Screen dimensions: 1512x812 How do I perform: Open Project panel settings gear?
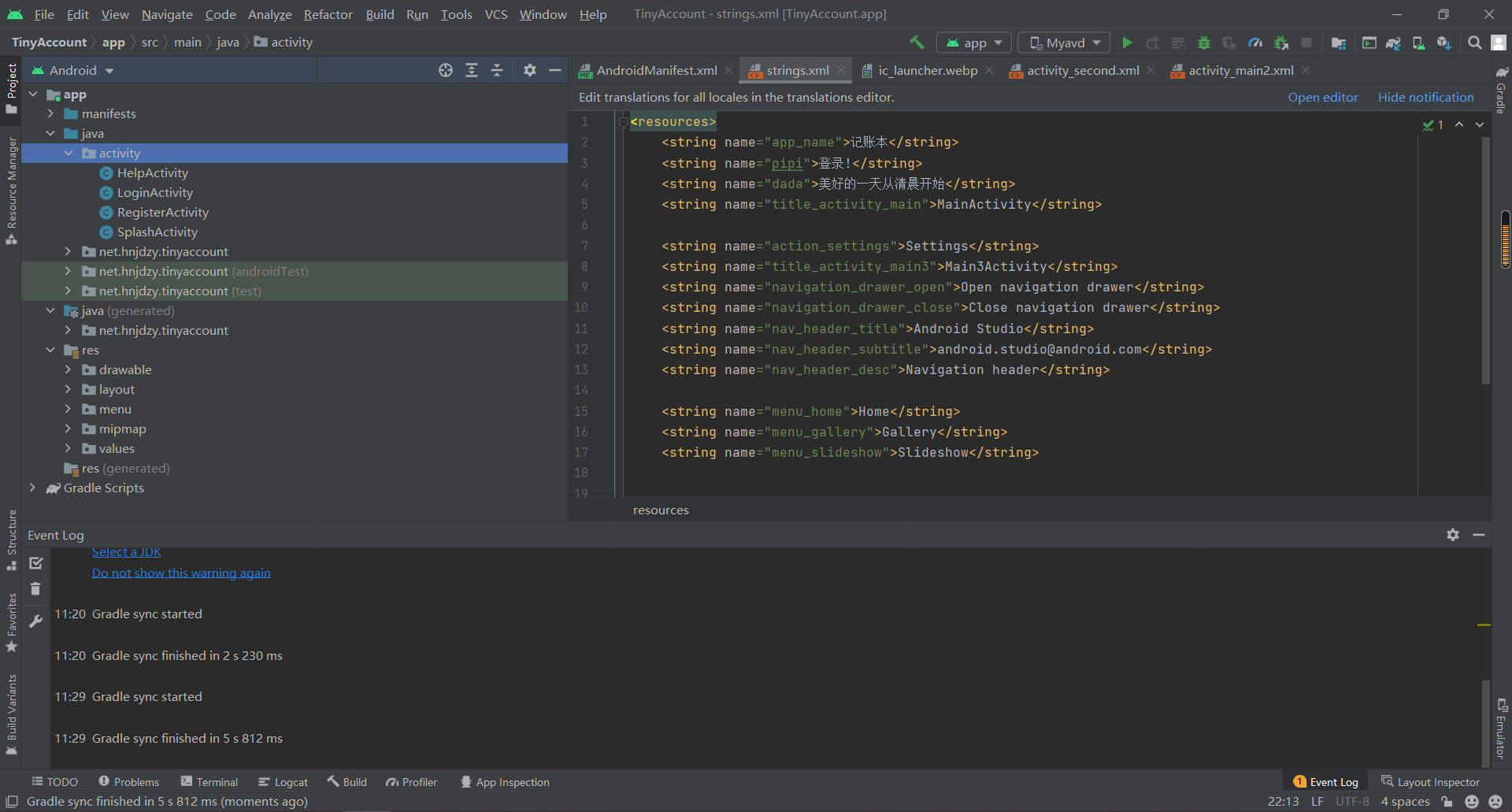pyautogui.click(x=529, y=70)
